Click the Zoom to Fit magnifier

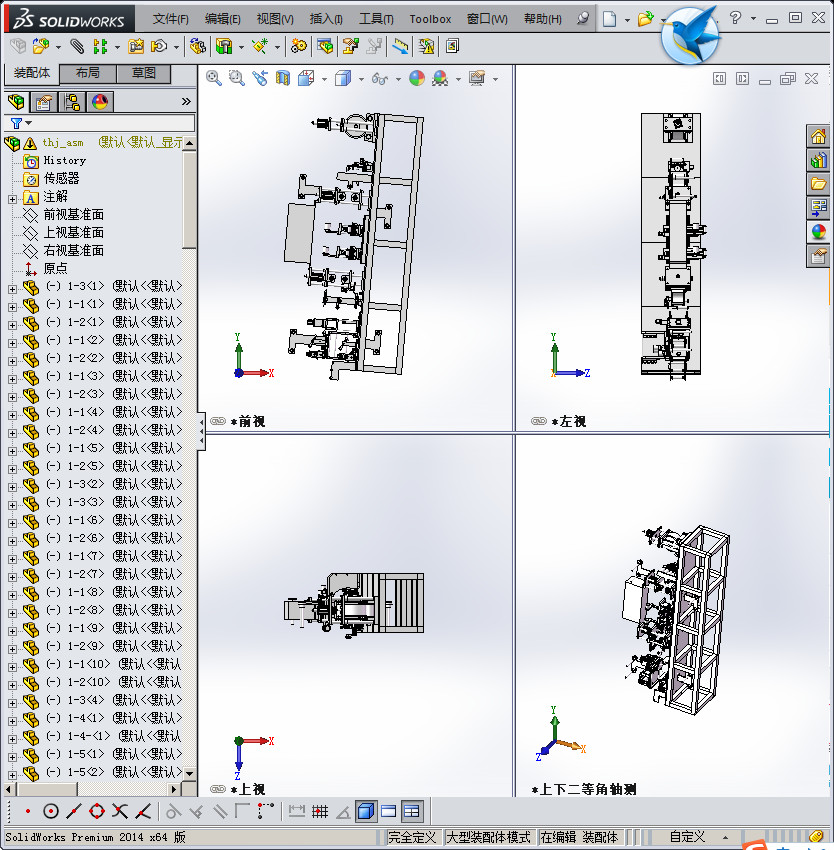point(214,79)
